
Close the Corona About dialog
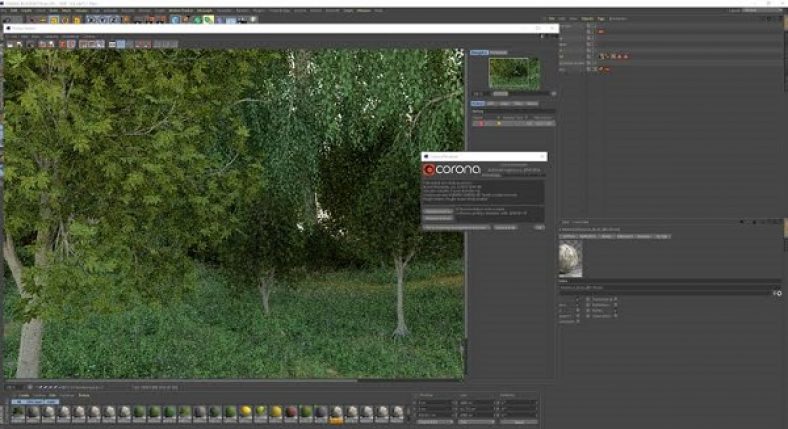tap(542, 157)
